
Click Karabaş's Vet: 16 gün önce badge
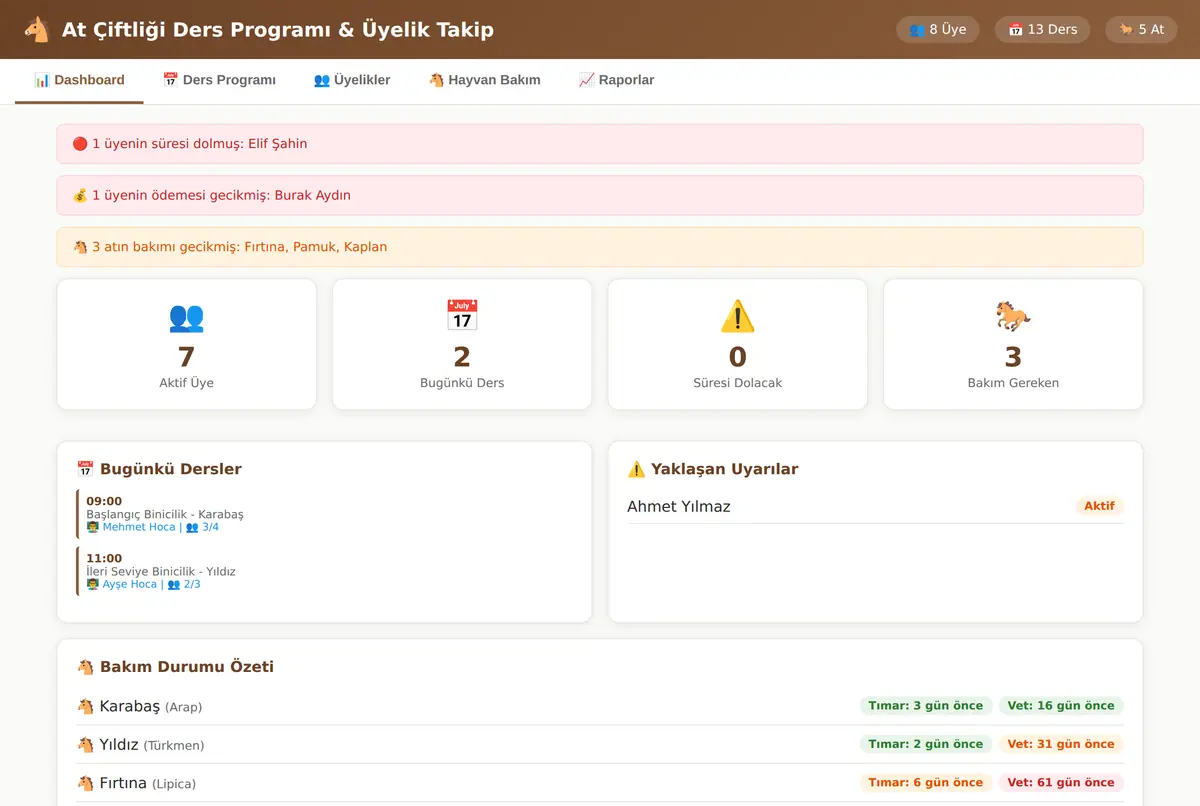pyautogui.click(x=1061, y=706)
